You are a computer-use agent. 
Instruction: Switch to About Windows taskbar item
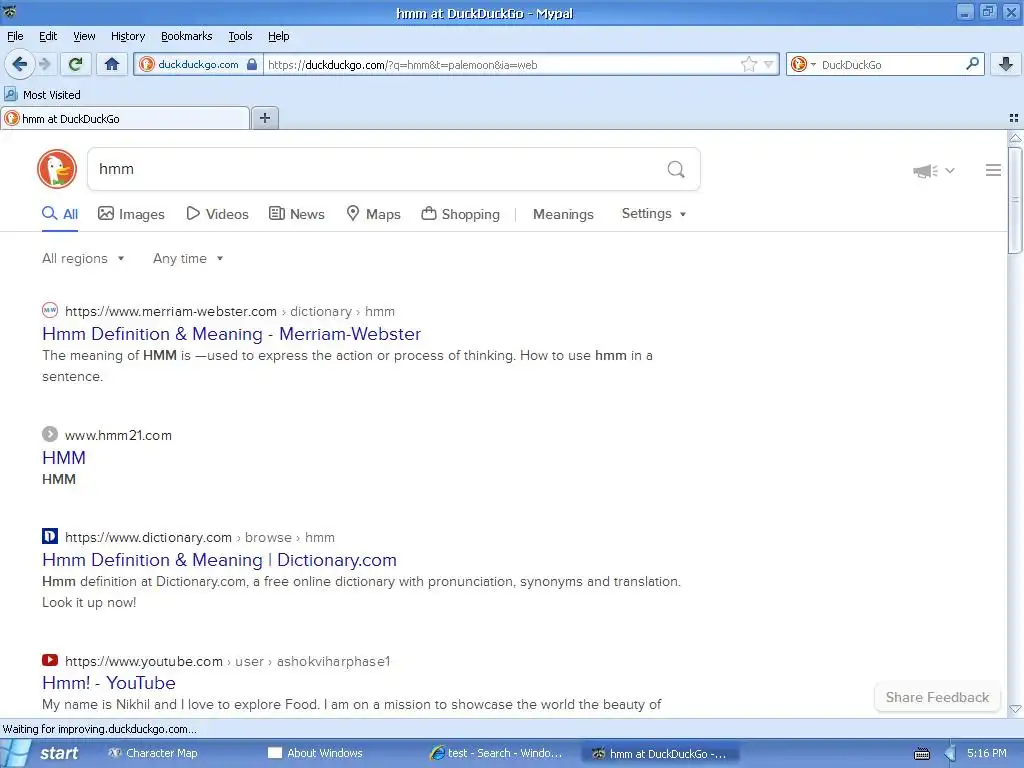(x=316, y=753)
